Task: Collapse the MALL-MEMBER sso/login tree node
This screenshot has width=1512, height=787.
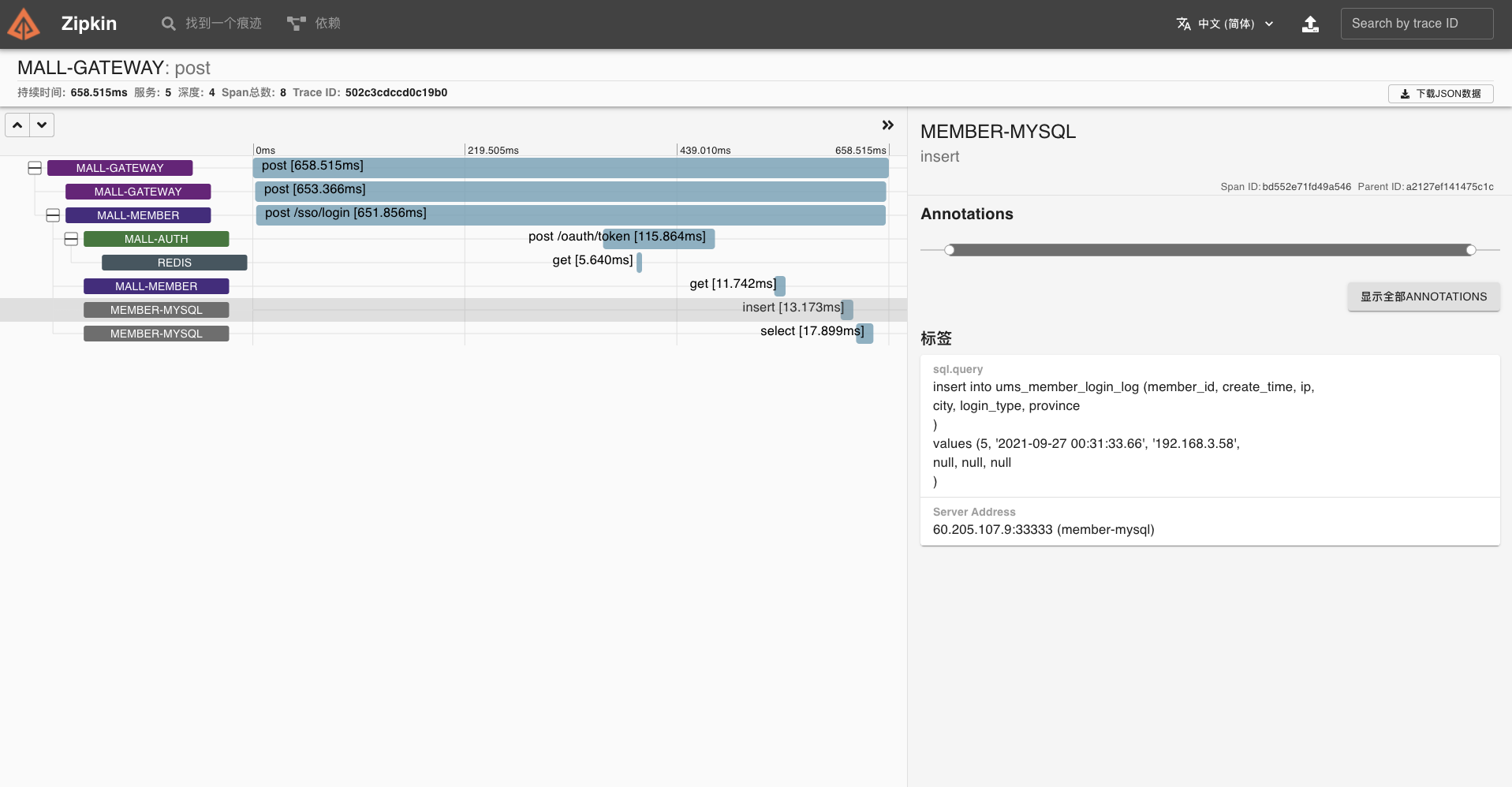Action: point(53,215)
